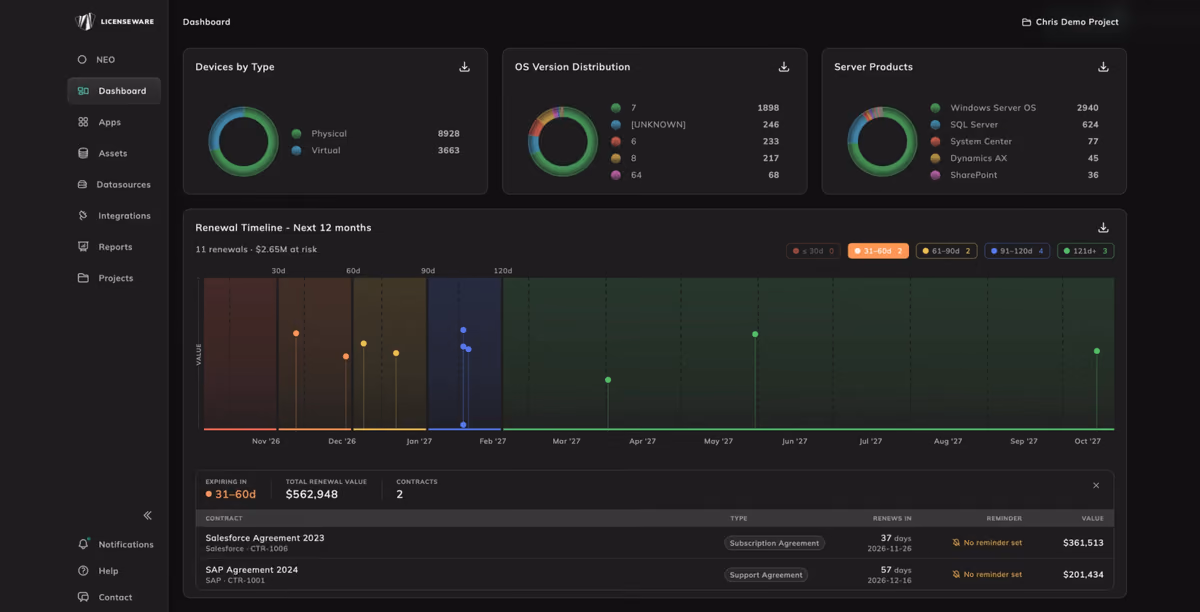Click the green renewal marker before Apr '27

(608, 380)
